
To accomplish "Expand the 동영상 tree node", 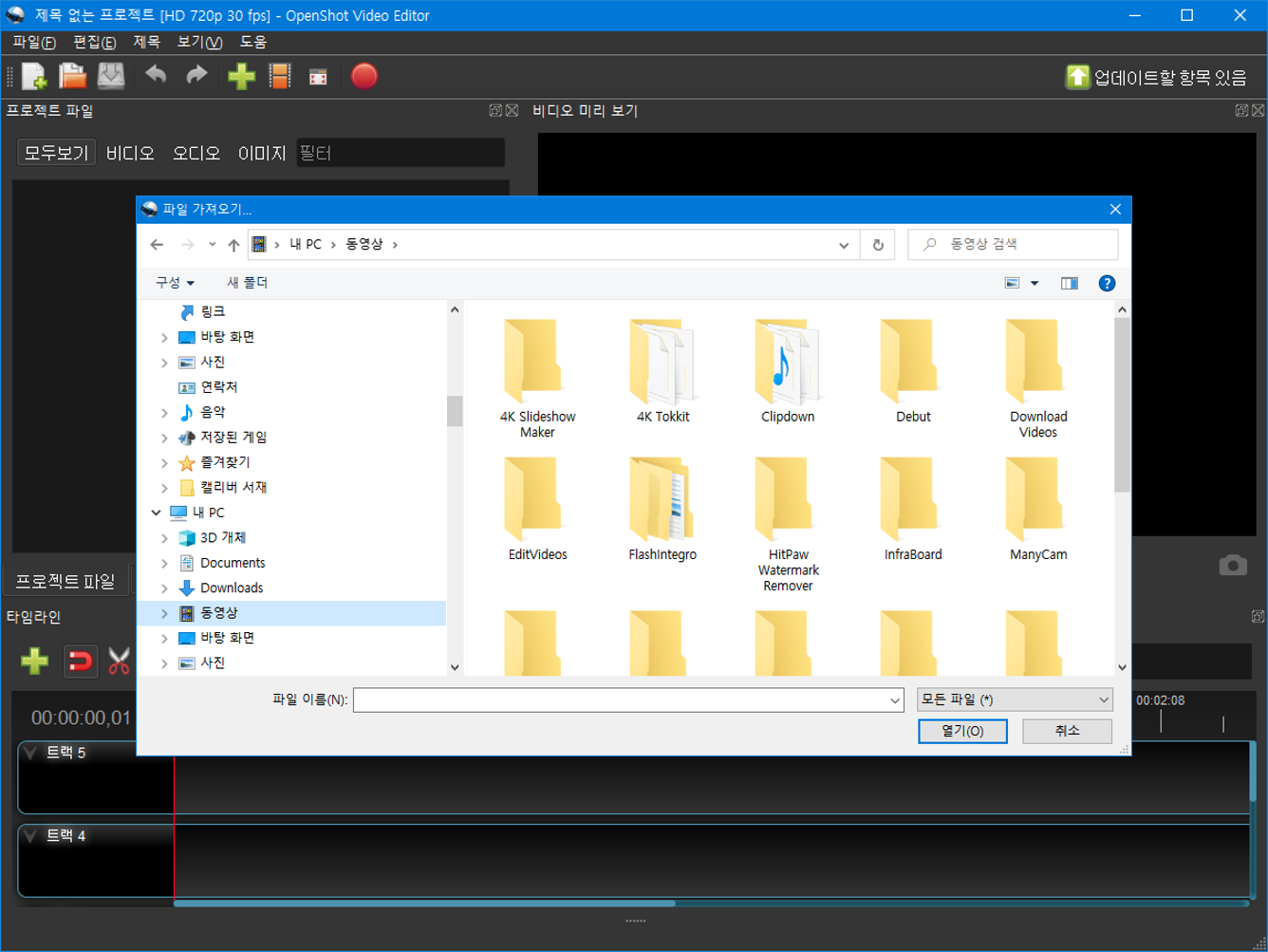I will pyautogui.click(x=164, y=613).
